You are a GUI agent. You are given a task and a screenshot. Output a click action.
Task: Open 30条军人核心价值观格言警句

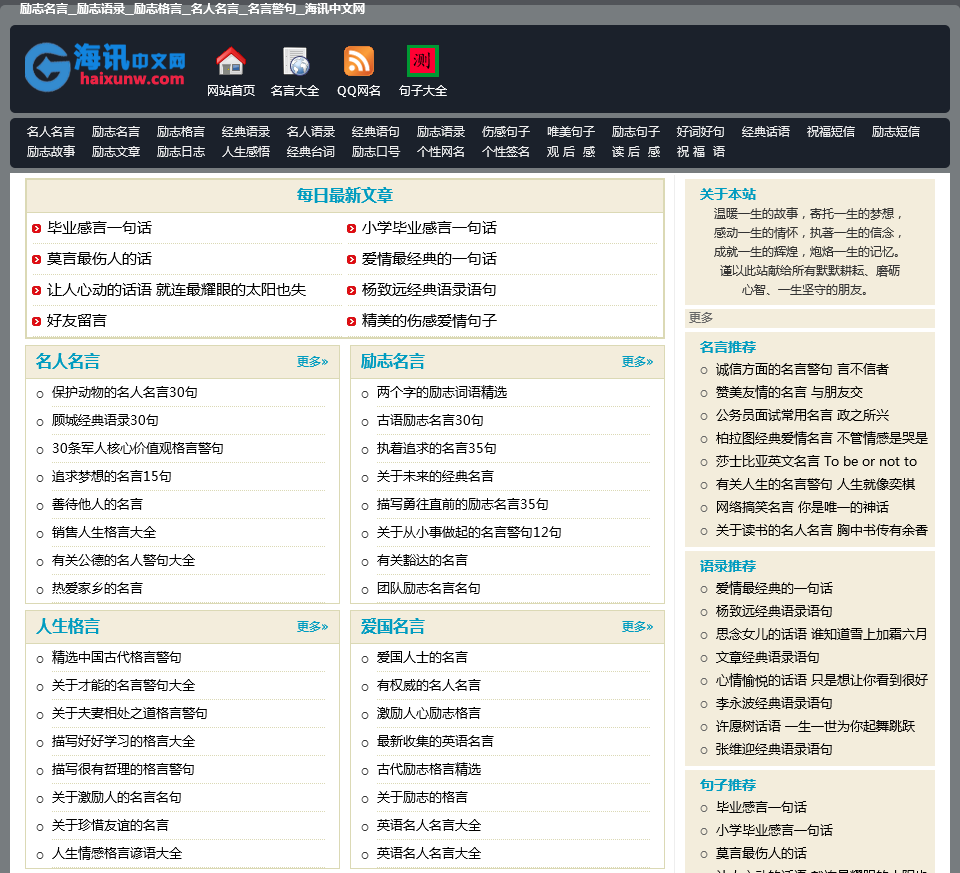[138, 448]
